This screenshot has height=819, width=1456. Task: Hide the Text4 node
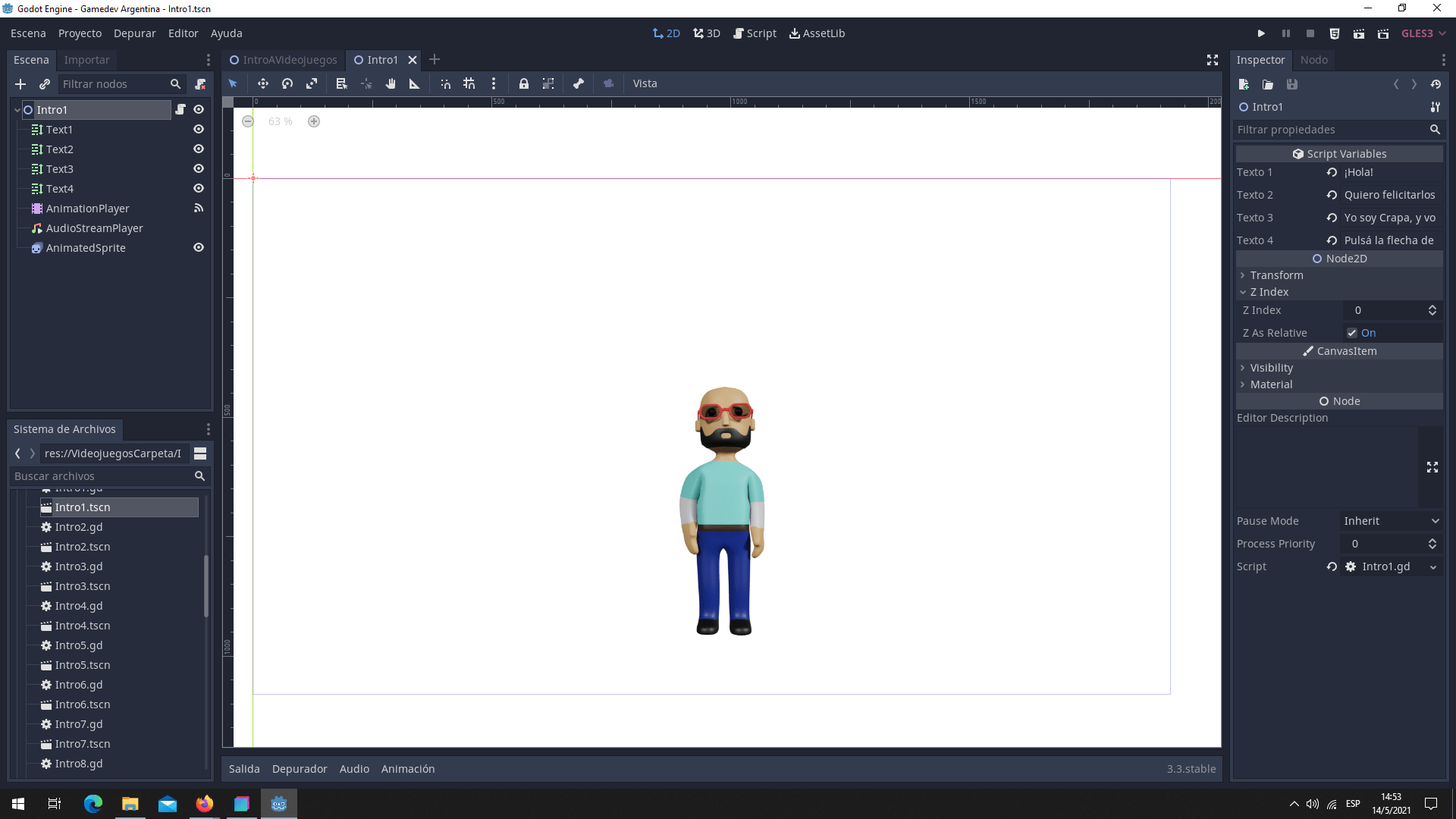click(x=199, y=188)
